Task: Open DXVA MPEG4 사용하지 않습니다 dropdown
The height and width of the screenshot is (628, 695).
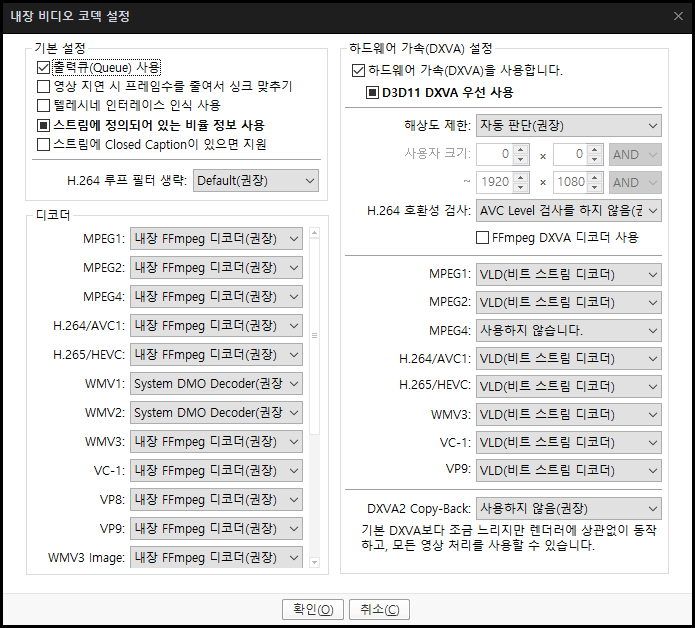Action: [x=569, y=331]
